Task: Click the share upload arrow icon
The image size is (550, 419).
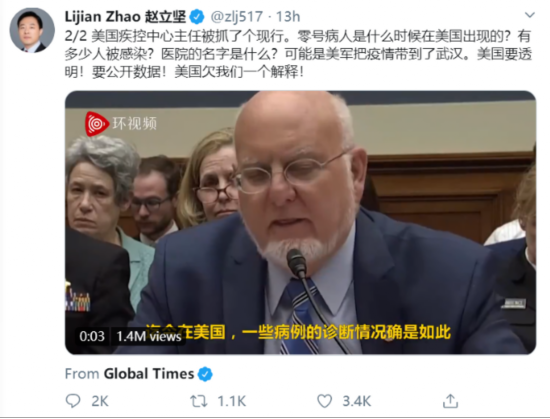Action: 450,401
